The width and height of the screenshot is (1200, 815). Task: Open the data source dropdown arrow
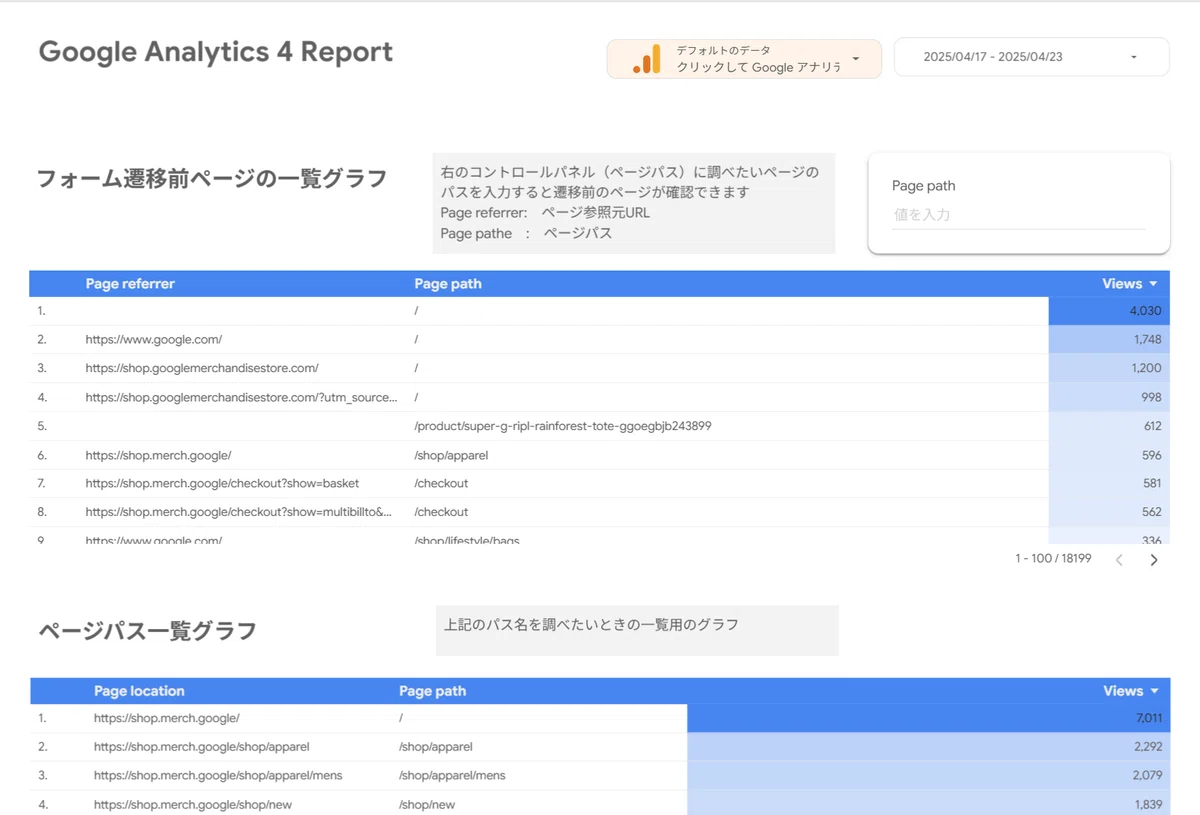pos(856,59)
